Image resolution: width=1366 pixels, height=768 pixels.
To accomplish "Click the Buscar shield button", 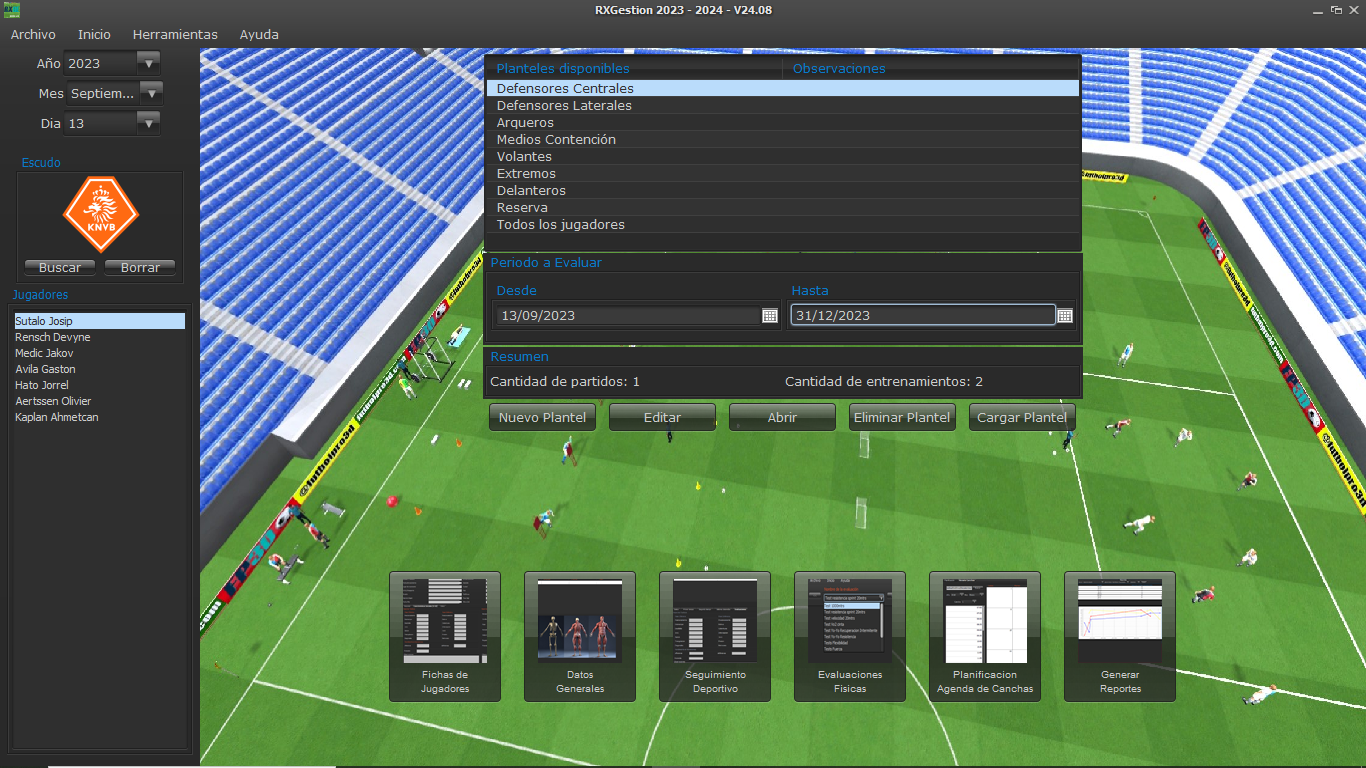I will click(x=60, y=268).
